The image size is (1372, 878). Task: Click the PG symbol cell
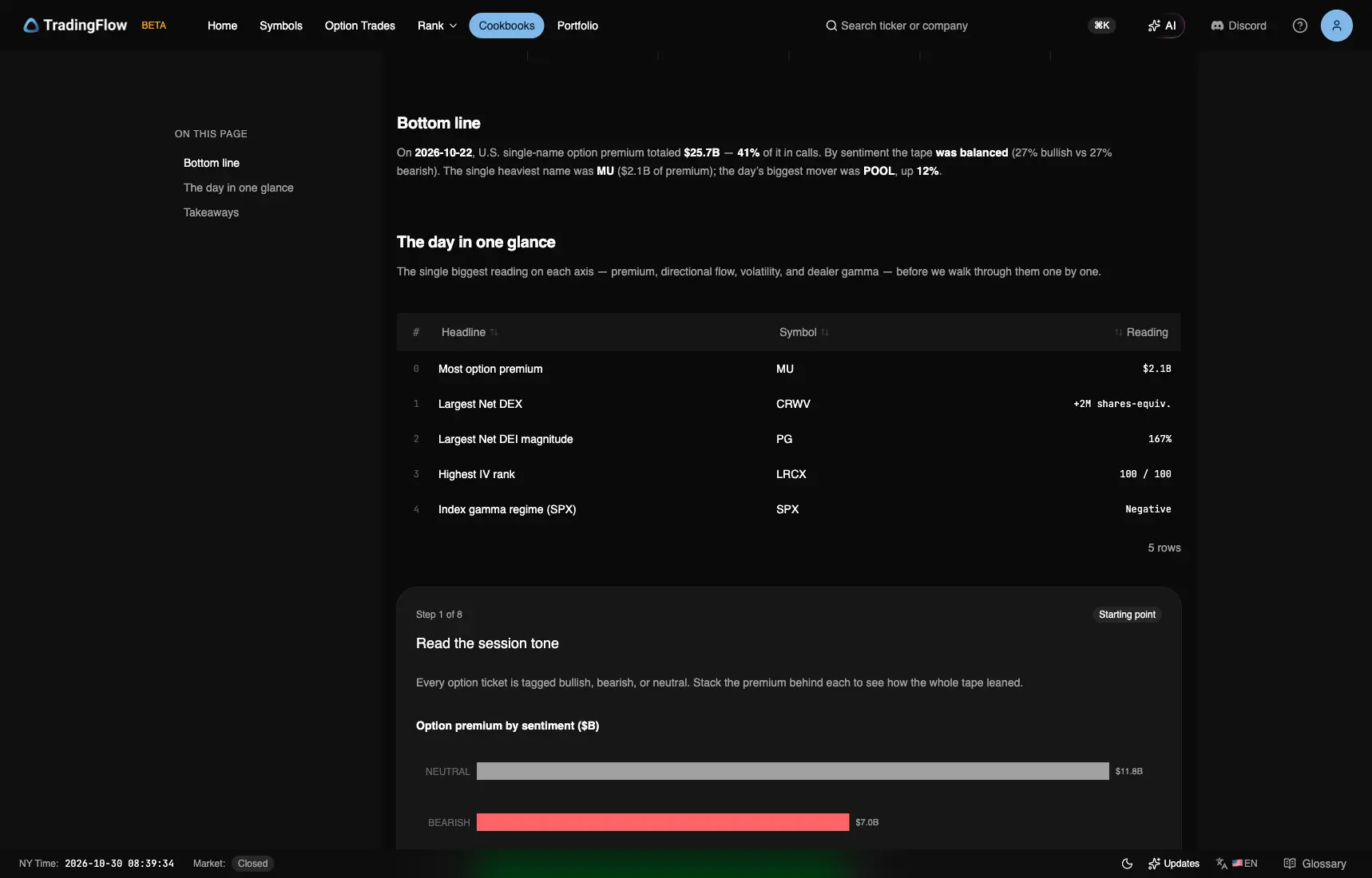784,439
